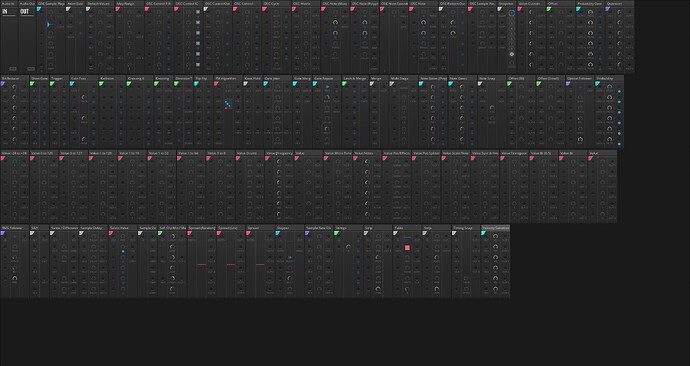Select the S&H module title
The width and height of the screenshot is (690, 366).
pos(34,228)
